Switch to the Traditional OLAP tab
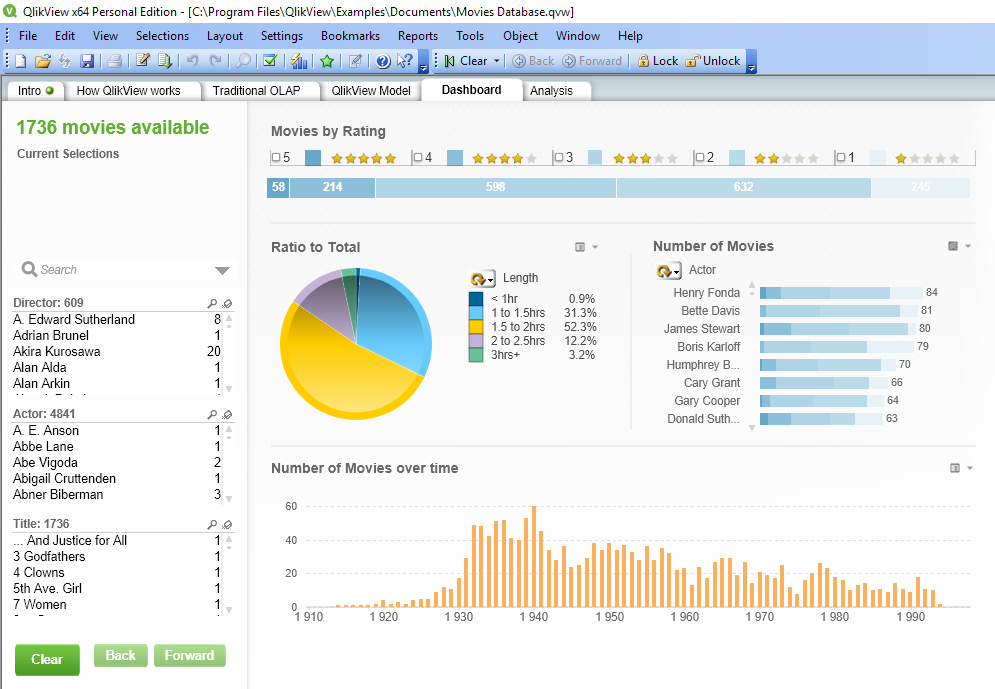 [x=256, y=91]
